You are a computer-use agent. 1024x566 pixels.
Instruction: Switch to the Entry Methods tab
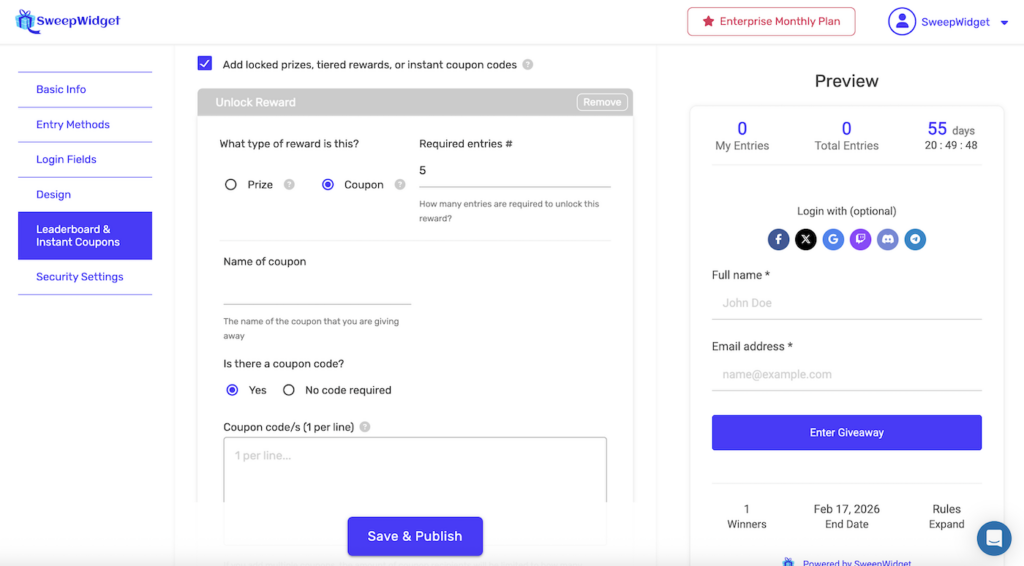(x=73, y=125)
